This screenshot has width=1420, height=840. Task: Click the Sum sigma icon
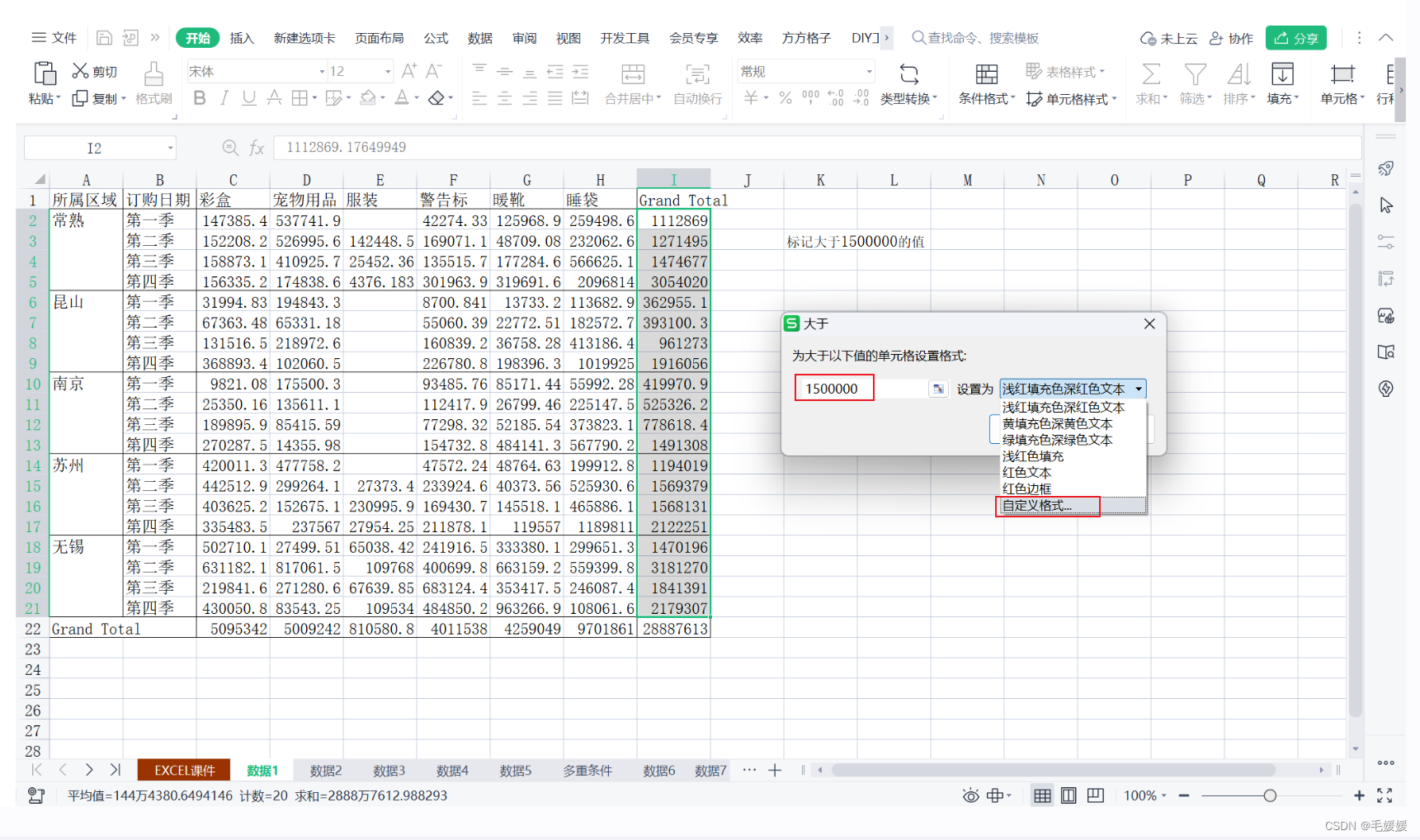pyautogui.click(x=1151, y=73)
